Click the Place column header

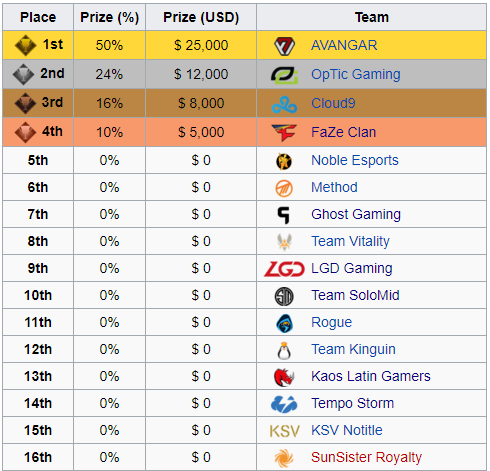click(x=38, y=17)
